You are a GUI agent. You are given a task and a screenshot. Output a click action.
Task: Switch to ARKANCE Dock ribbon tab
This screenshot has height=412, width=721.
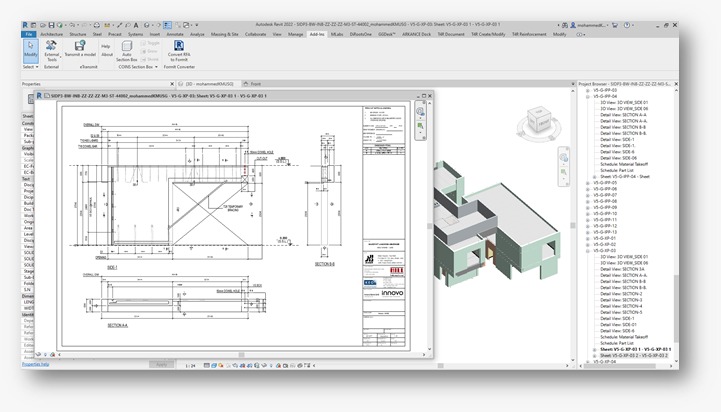pos(417,34)
